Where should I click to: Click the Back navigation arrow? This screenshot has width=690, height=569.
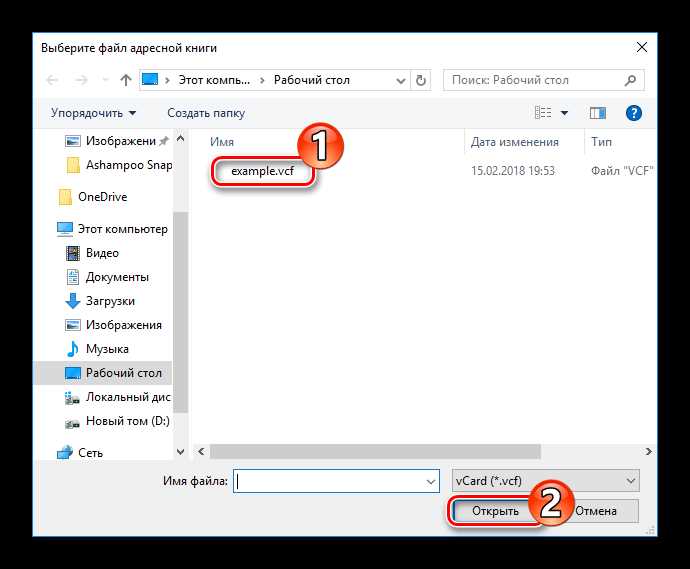pos(52,80)
